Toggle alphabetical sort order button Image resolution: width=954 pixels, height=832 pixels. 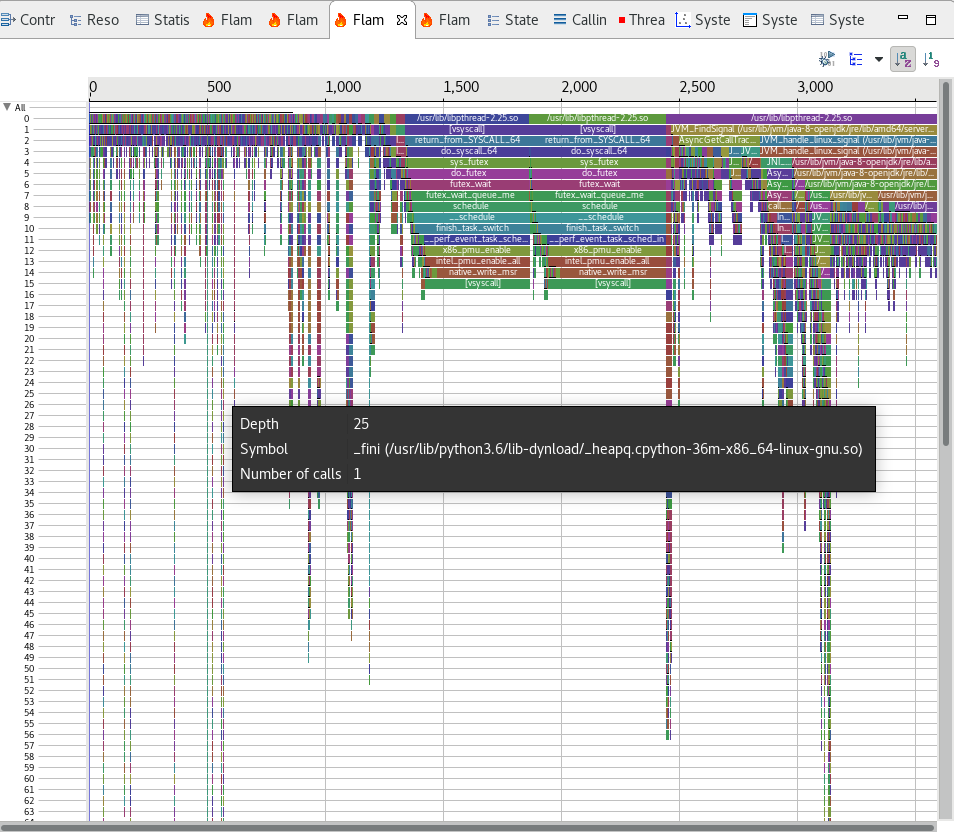click(903, 60)
